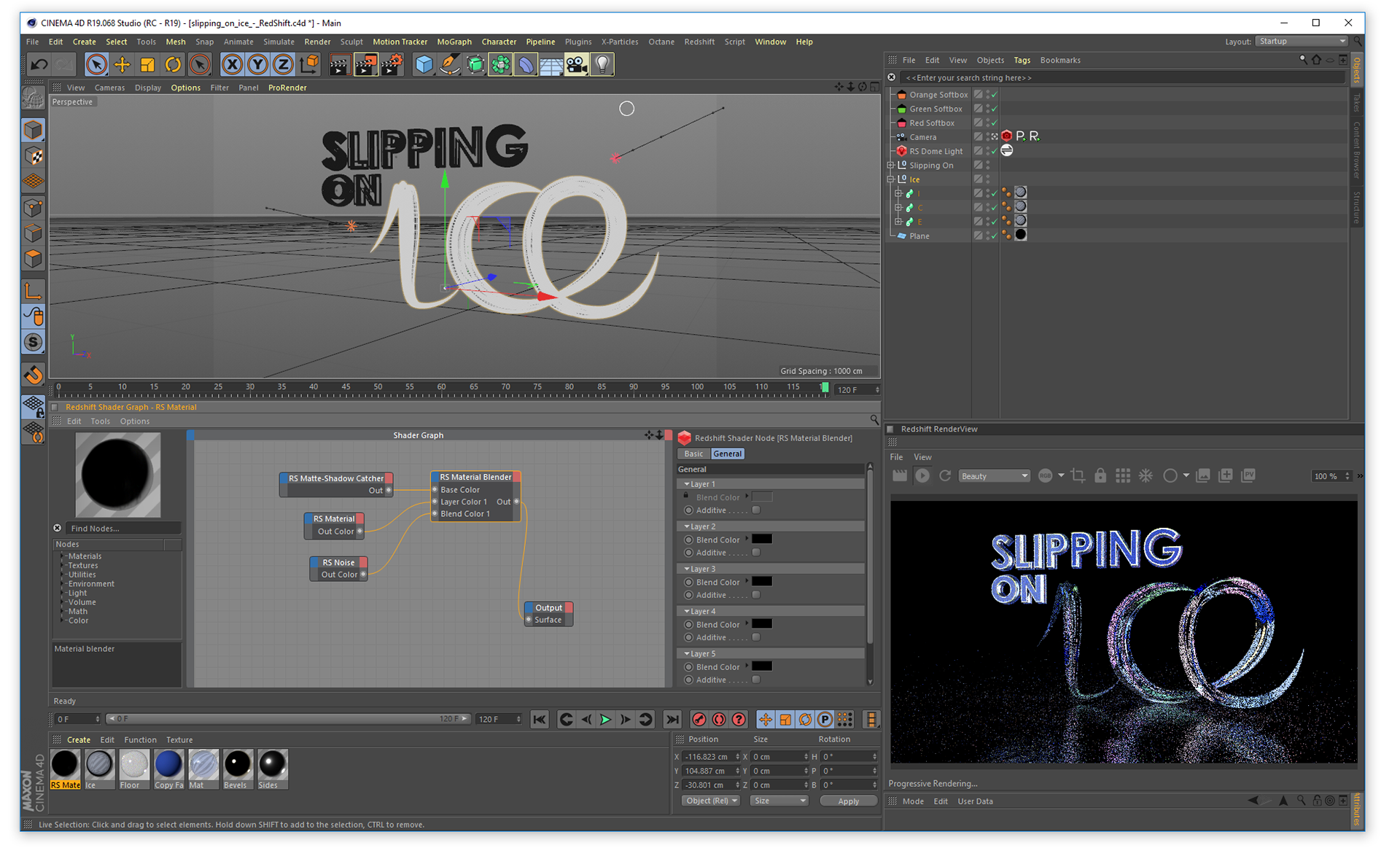1400x867 pixels.
Task: Click Record Active Objects keyframe button
Action: pyautogui.click(x=699, y=720)
